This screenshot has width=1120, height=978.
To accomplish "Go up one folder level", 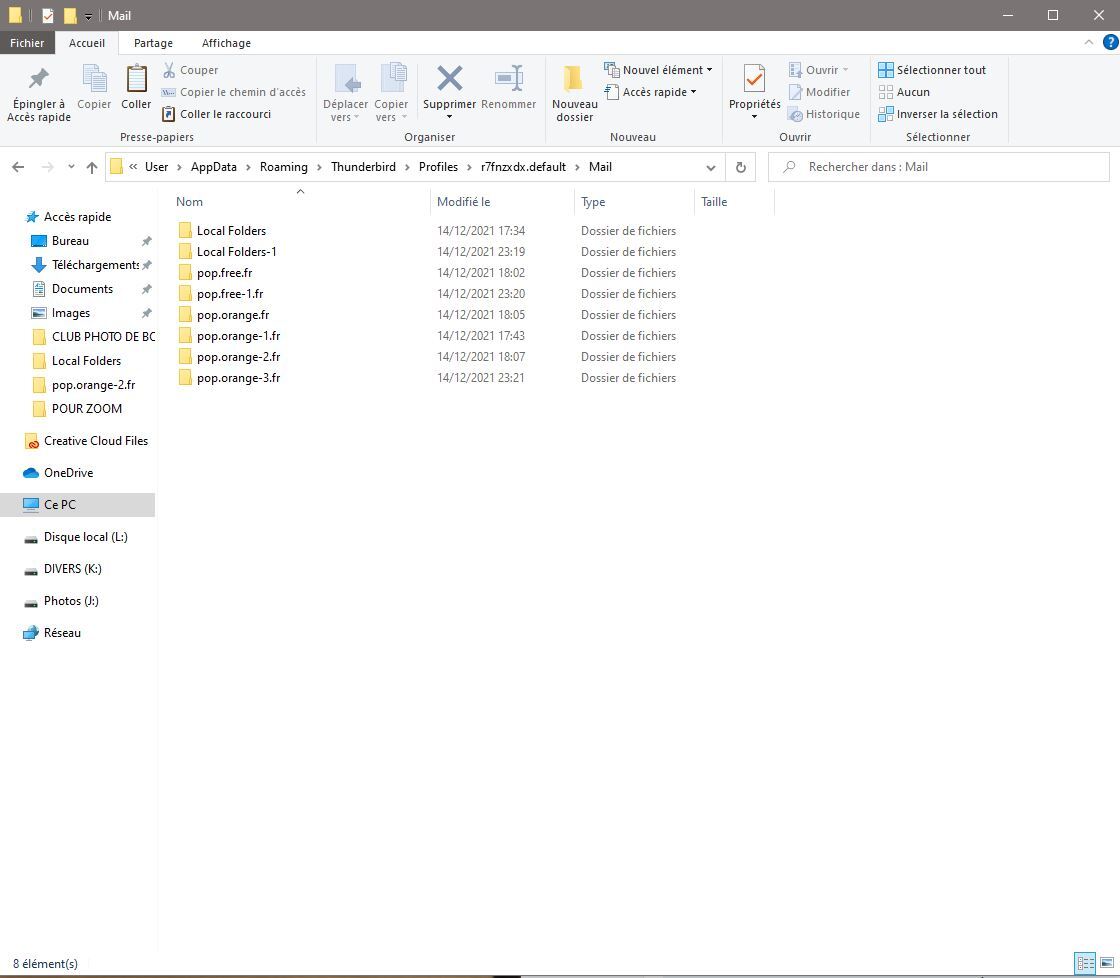I will pyautogui.click(x=91, y=167).
